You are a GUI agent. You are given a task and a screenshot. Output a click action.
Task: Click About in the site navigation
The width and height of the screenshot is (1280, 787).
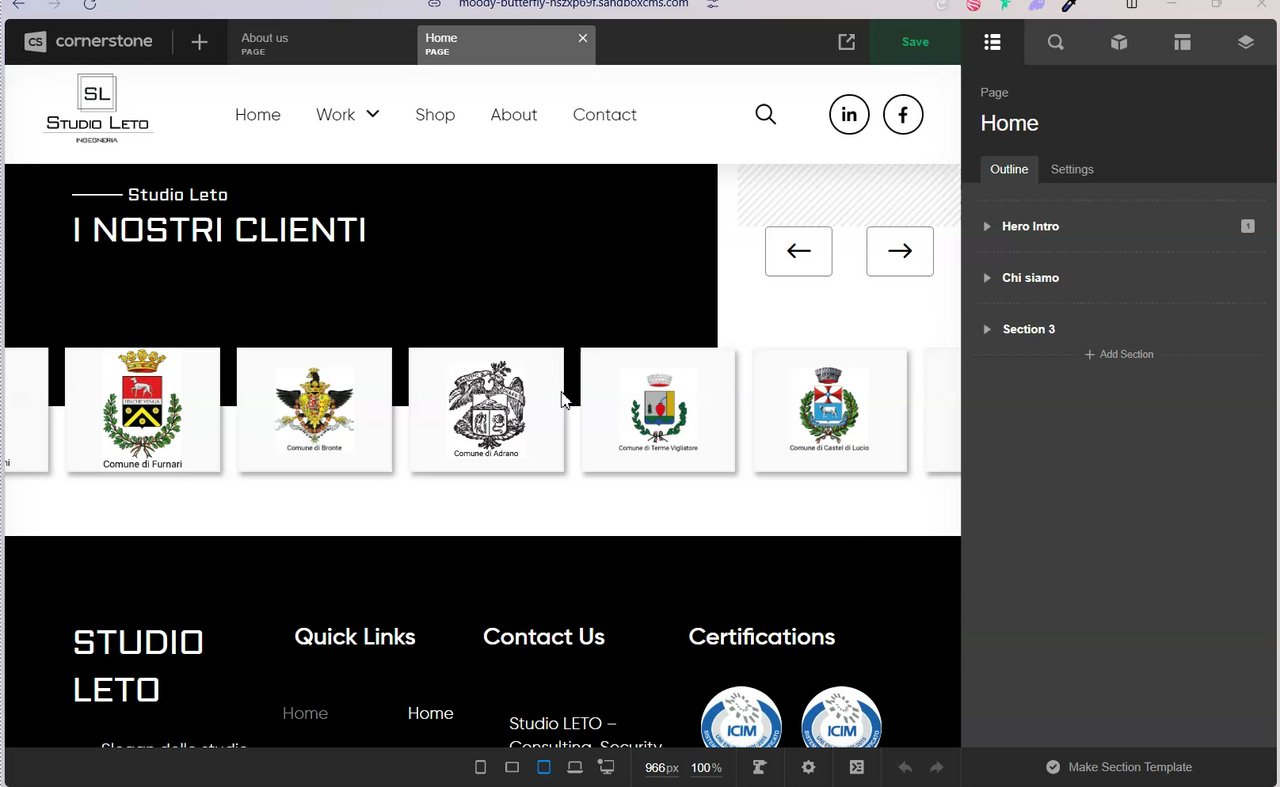point(514,114)
